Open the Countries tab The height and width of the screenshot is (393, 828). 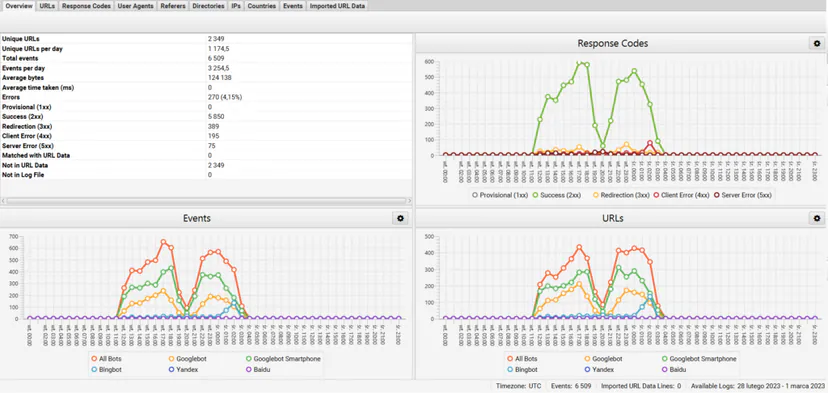261,6
